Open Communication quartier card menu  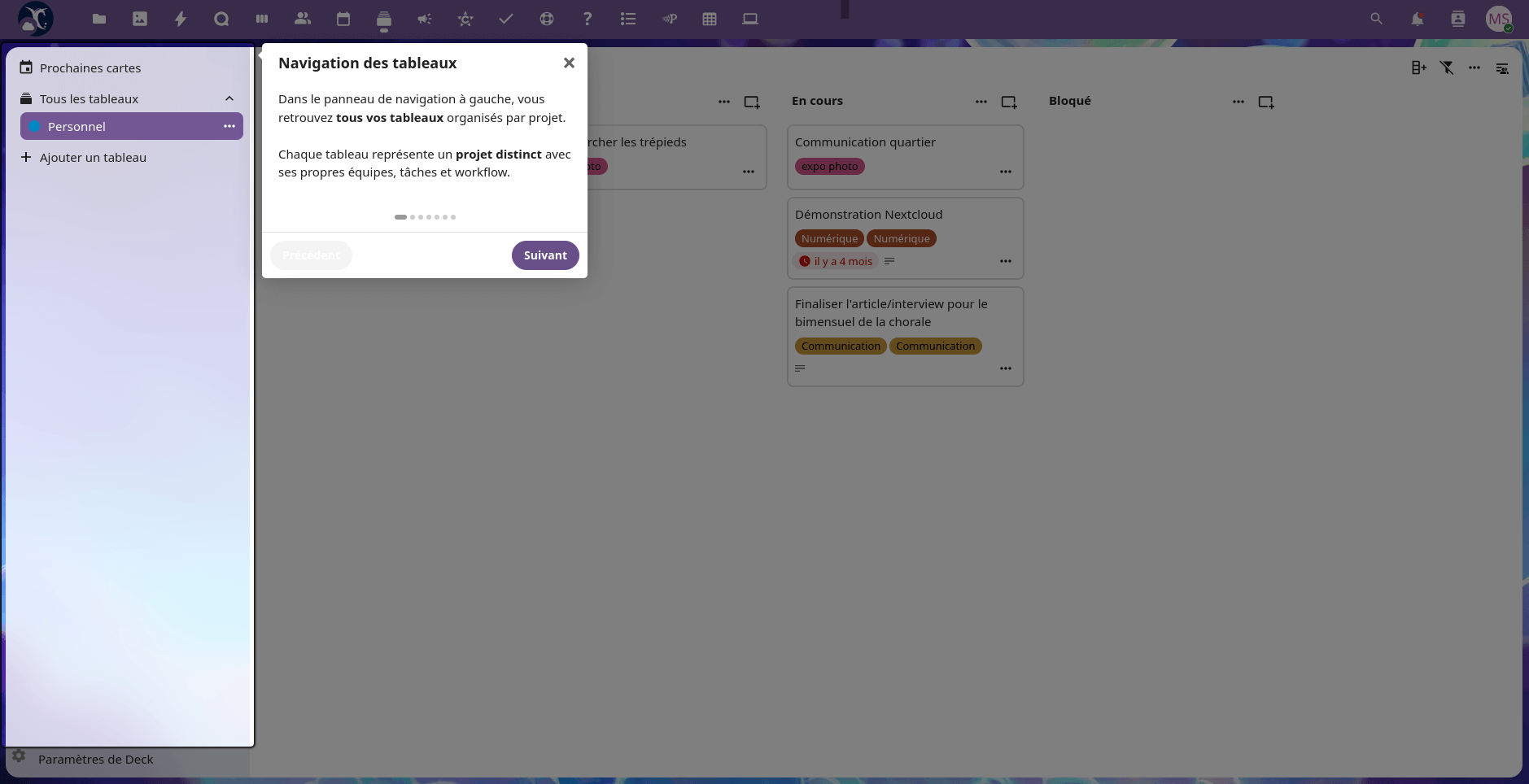[x=1005, y=172]
